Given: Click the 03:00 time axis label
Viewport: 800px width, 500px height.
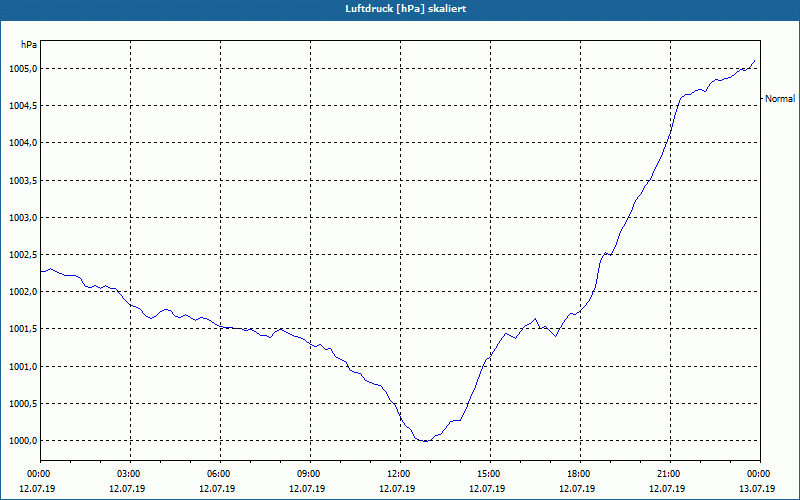Looking at the screenshot, I should coord(131,474).
